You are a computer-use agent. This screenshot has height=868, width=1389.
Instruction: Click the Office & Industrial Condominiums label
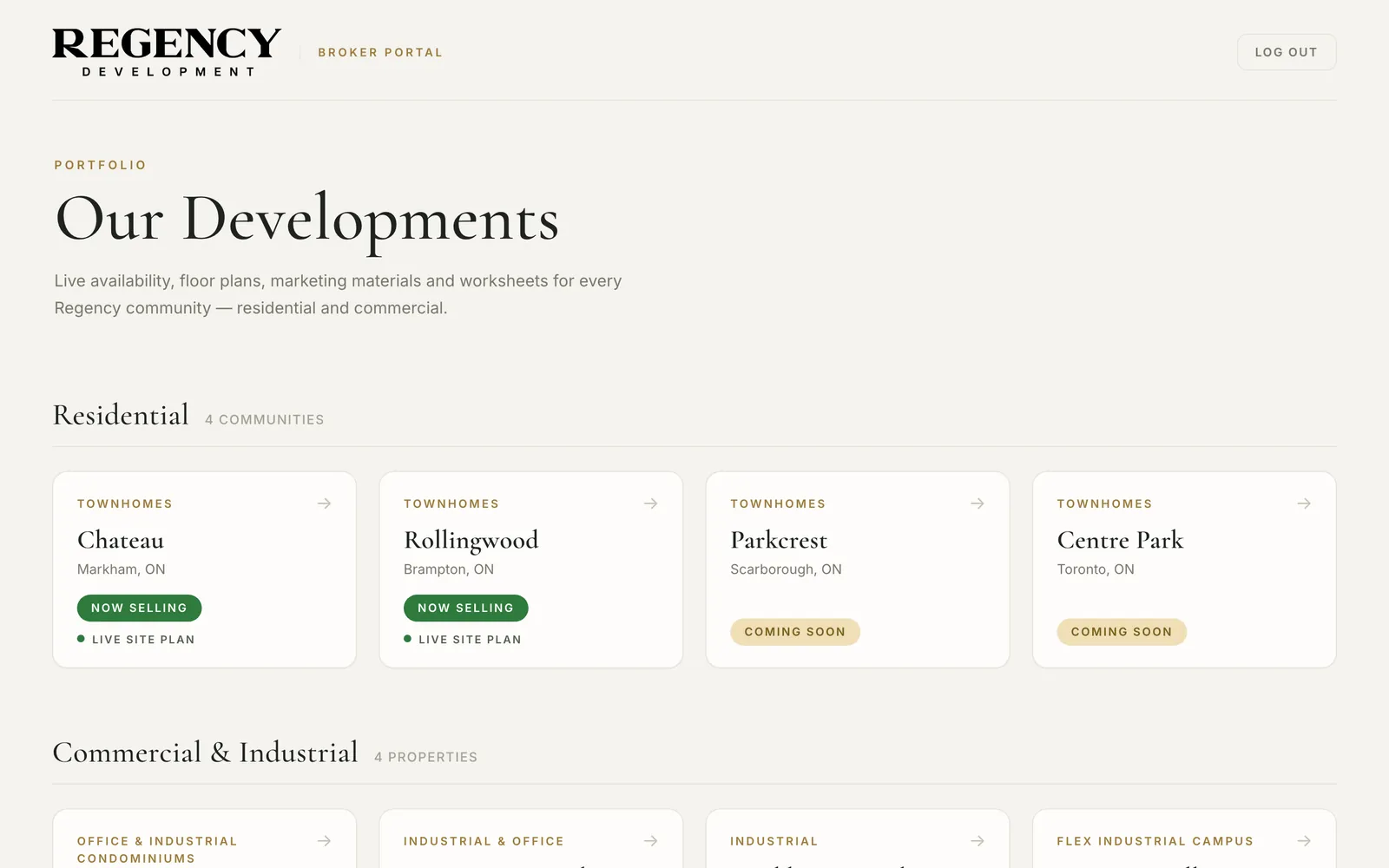click(157, 850)
